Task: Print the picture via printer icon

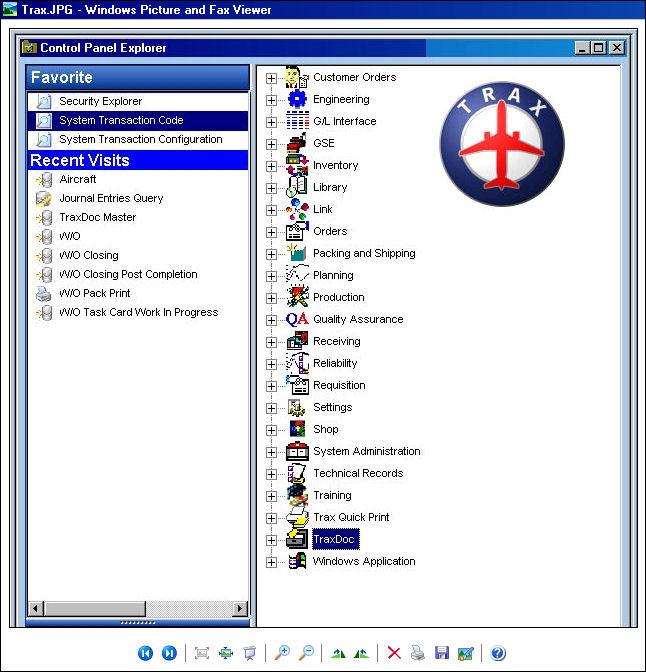Action: click(417, 653)
